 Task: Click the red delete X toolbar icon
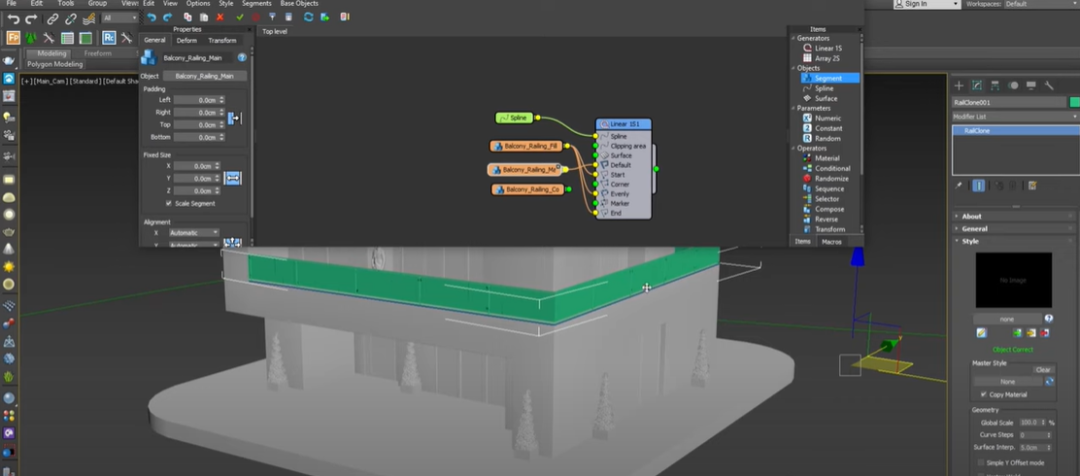click(x=220, y=18)
